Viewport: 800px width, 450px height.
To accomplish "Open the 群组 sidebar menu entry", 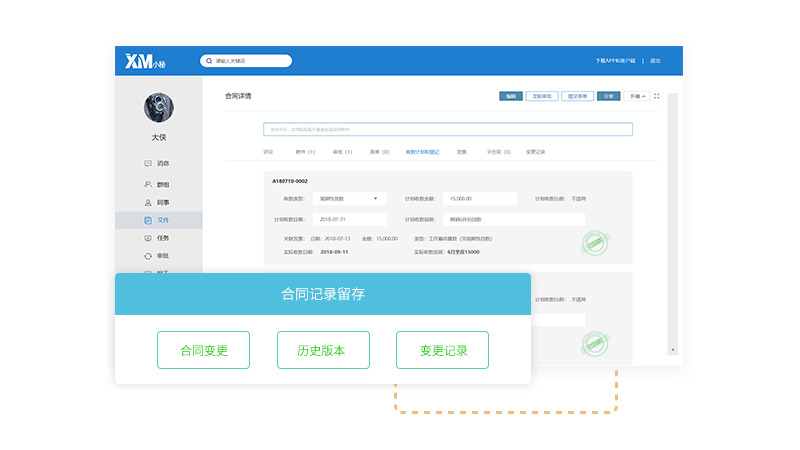I will point(159,184).
